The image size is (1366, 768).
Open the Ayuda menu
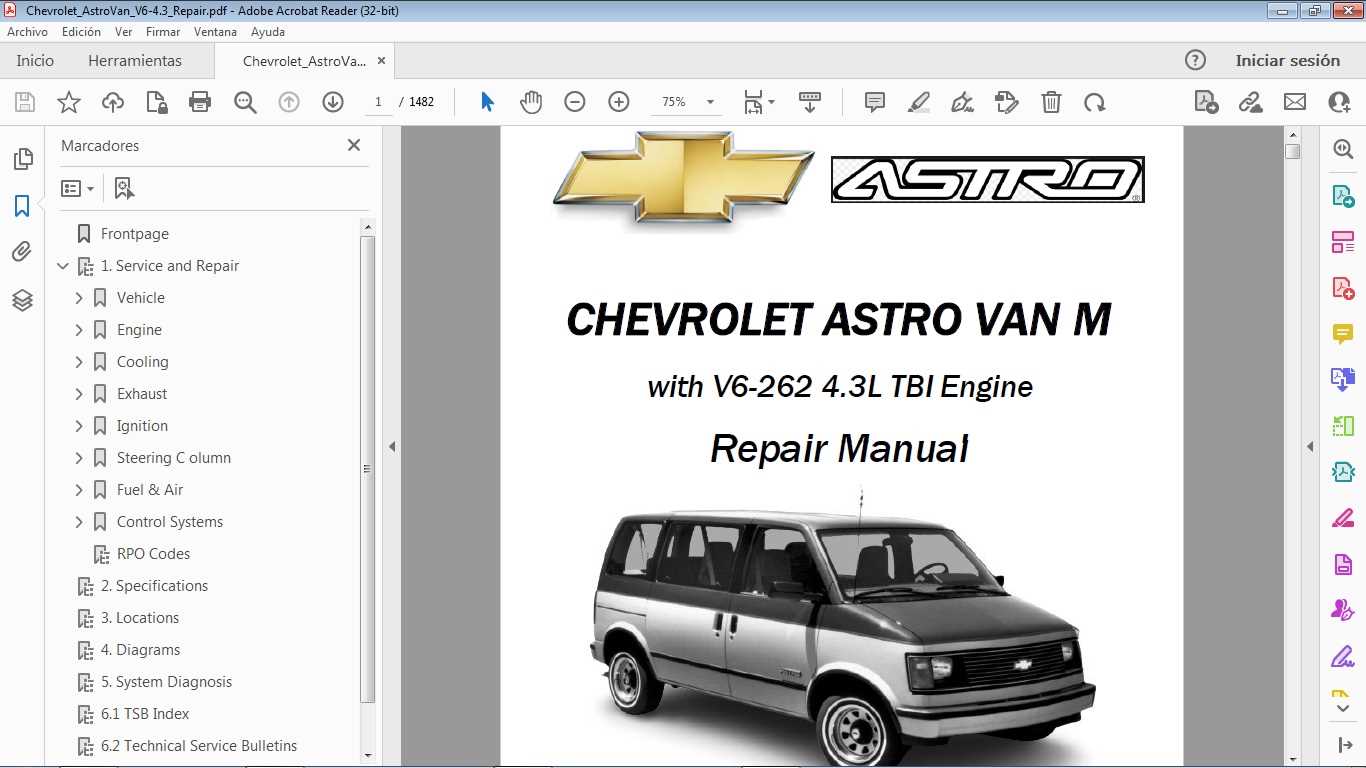[268, 32]
